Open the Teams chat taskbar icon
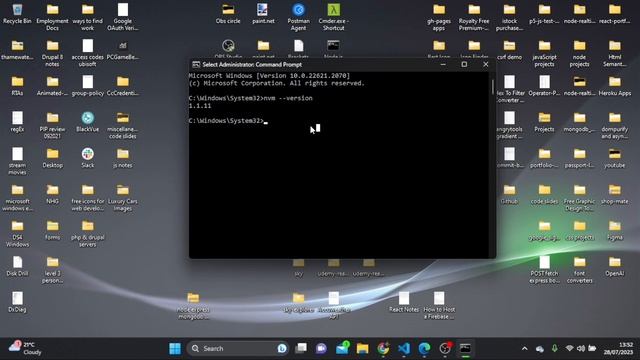 coord(322,348)
